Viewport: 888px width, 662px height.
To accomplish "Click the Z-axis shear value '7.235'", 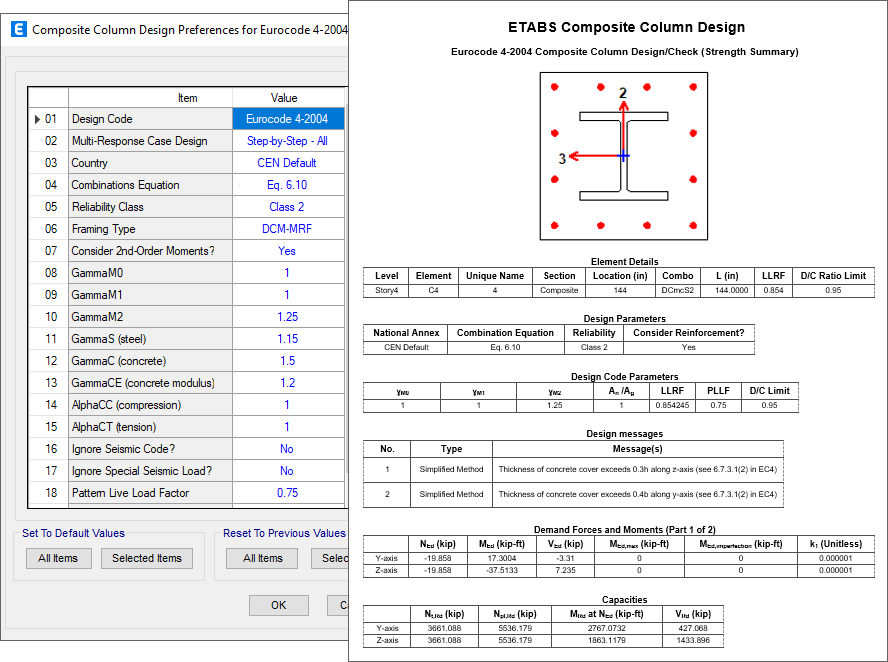I will point(566,570).
